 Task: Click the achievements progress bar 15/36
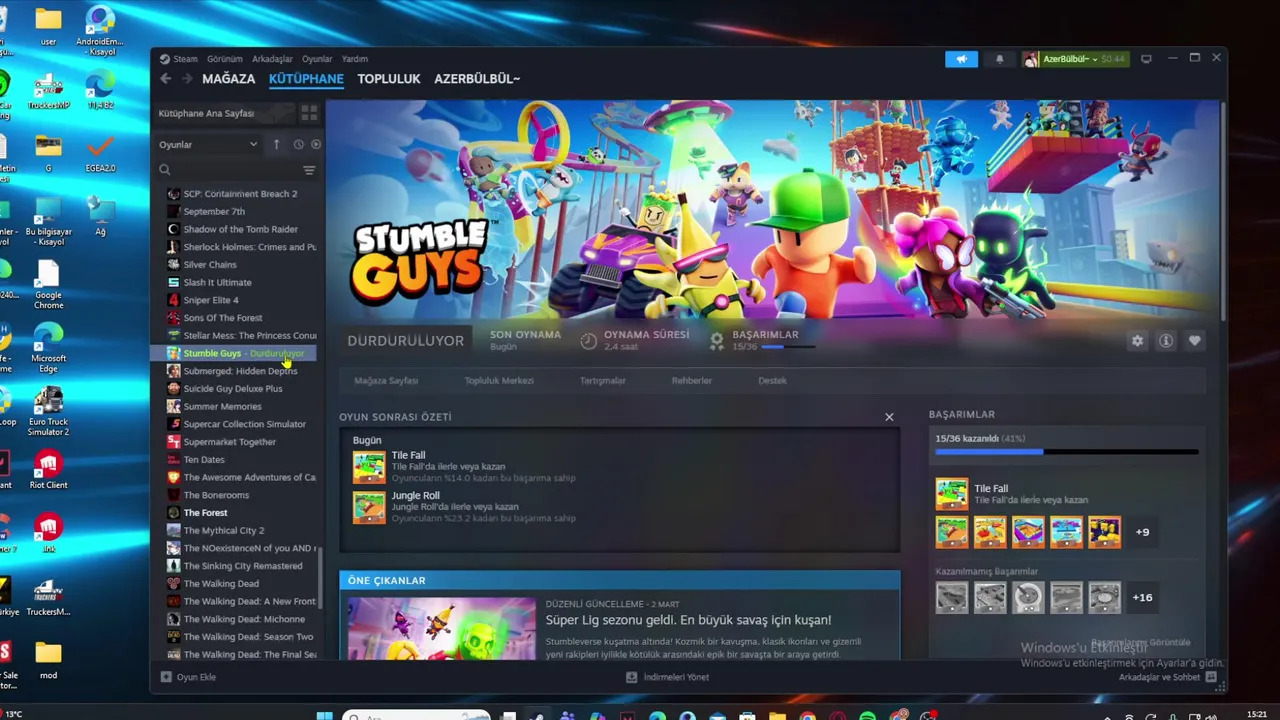[x=1066, y=452]
